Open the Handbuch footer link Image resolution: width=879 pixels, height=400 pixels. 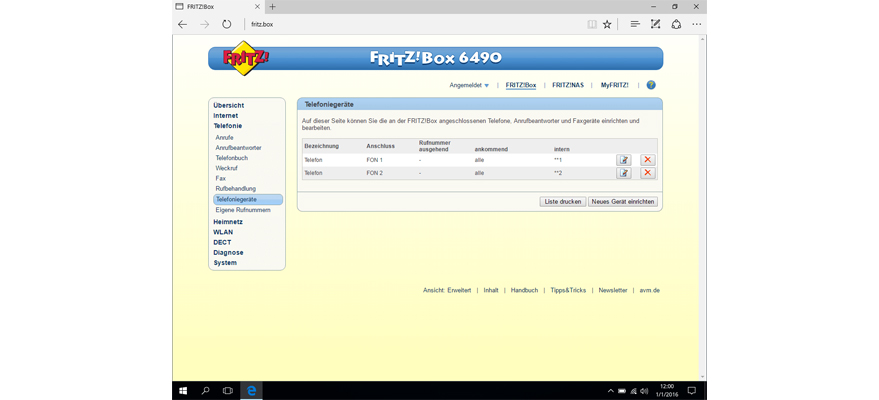pos(524,290)
